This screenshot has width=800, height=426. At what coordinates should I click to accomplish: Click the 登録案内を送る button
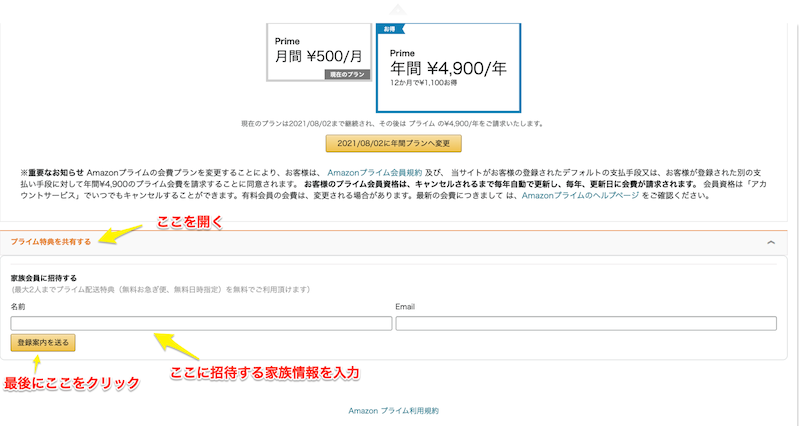point(43,343)
